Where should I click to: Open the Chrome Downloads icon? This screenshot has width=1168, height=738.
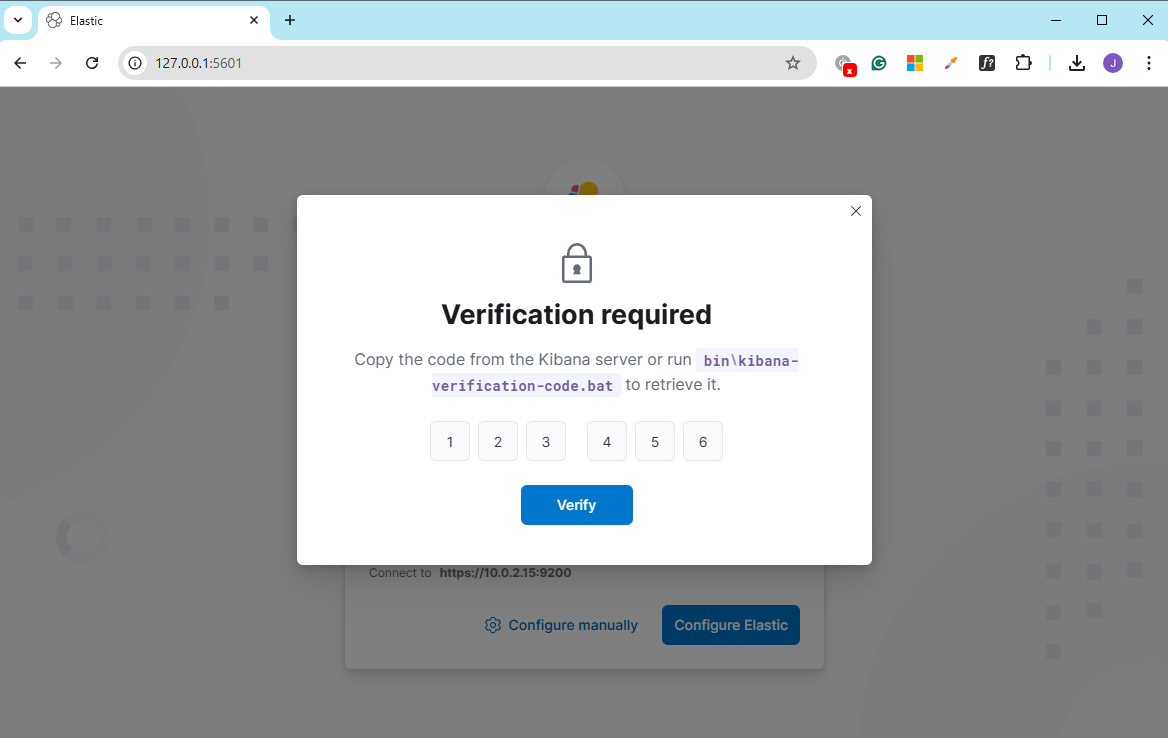(x=1076, y=63)
